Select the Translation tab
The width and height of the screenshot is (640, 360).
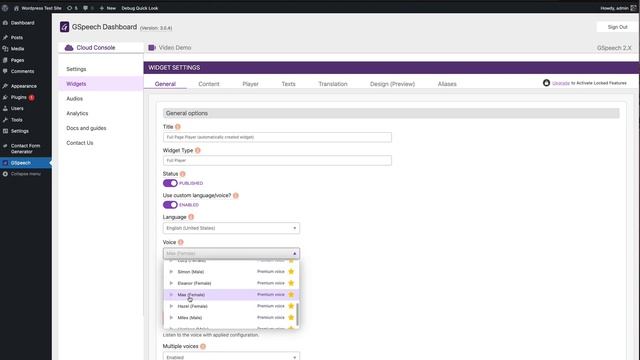click(333, 84)
